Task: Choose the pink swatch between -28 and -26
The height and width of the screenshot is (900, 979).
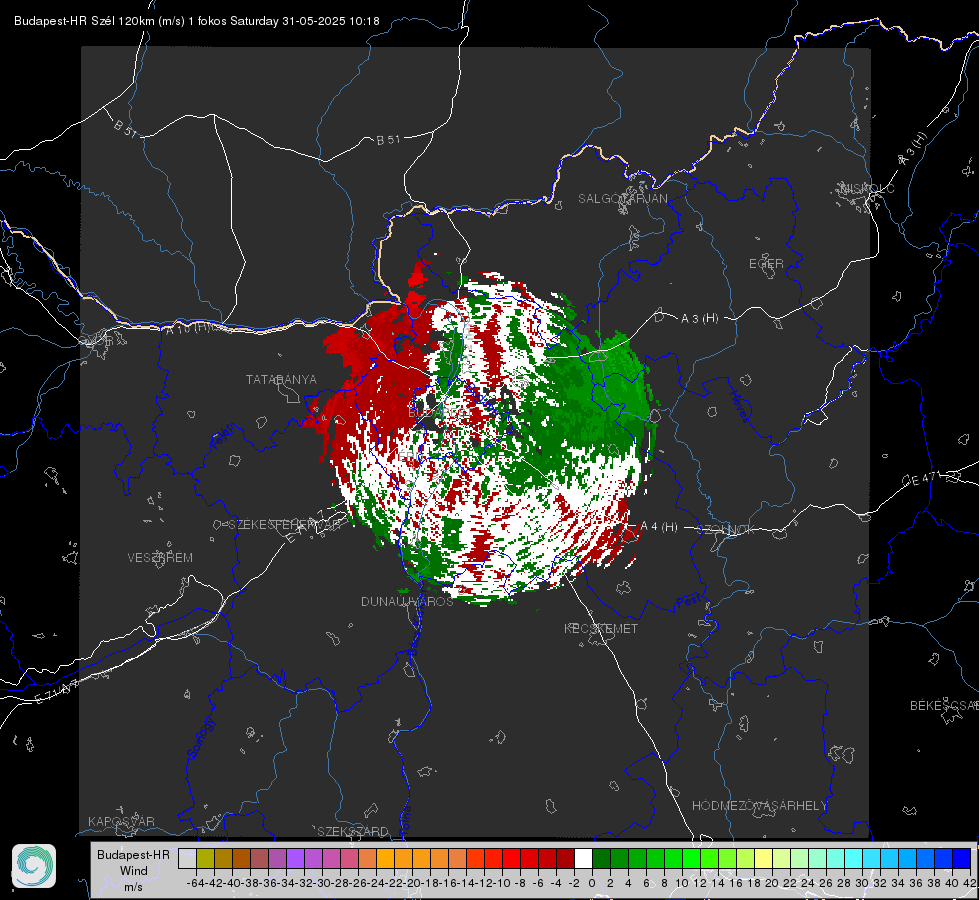Action: (349, 859)
